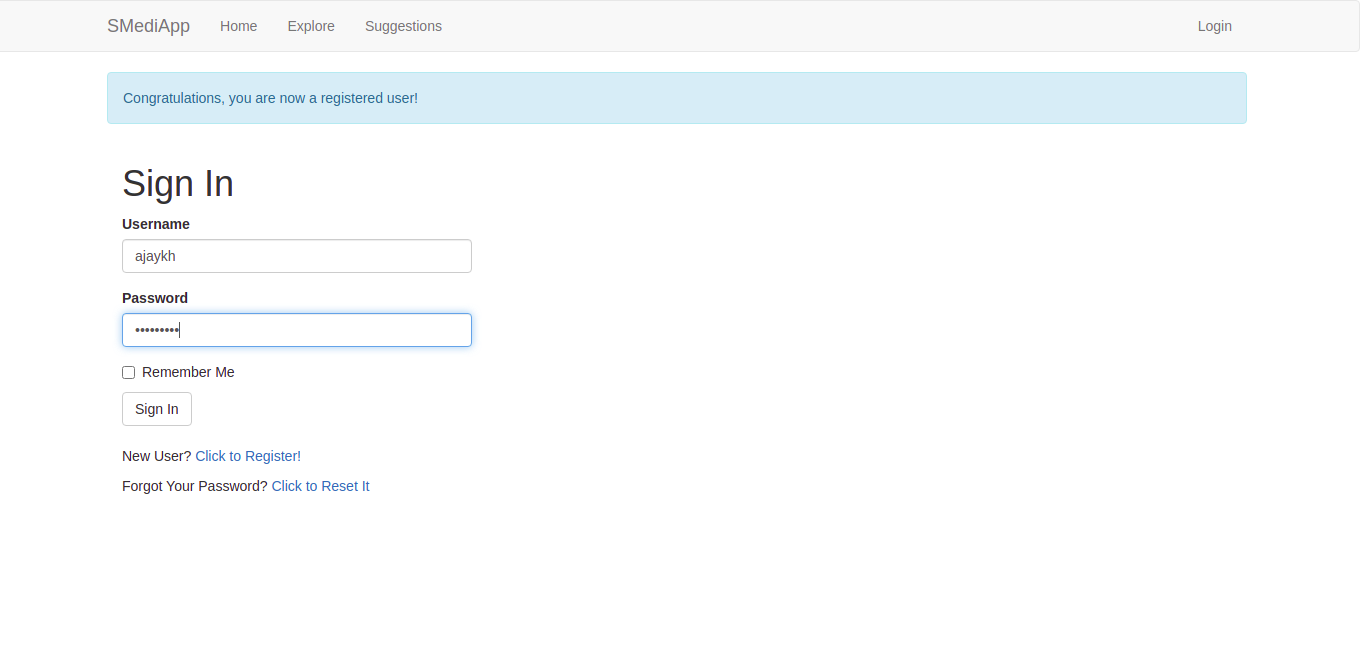Click inside the Username input field
The image size is (1360, 668).
[x=296, y=256]
